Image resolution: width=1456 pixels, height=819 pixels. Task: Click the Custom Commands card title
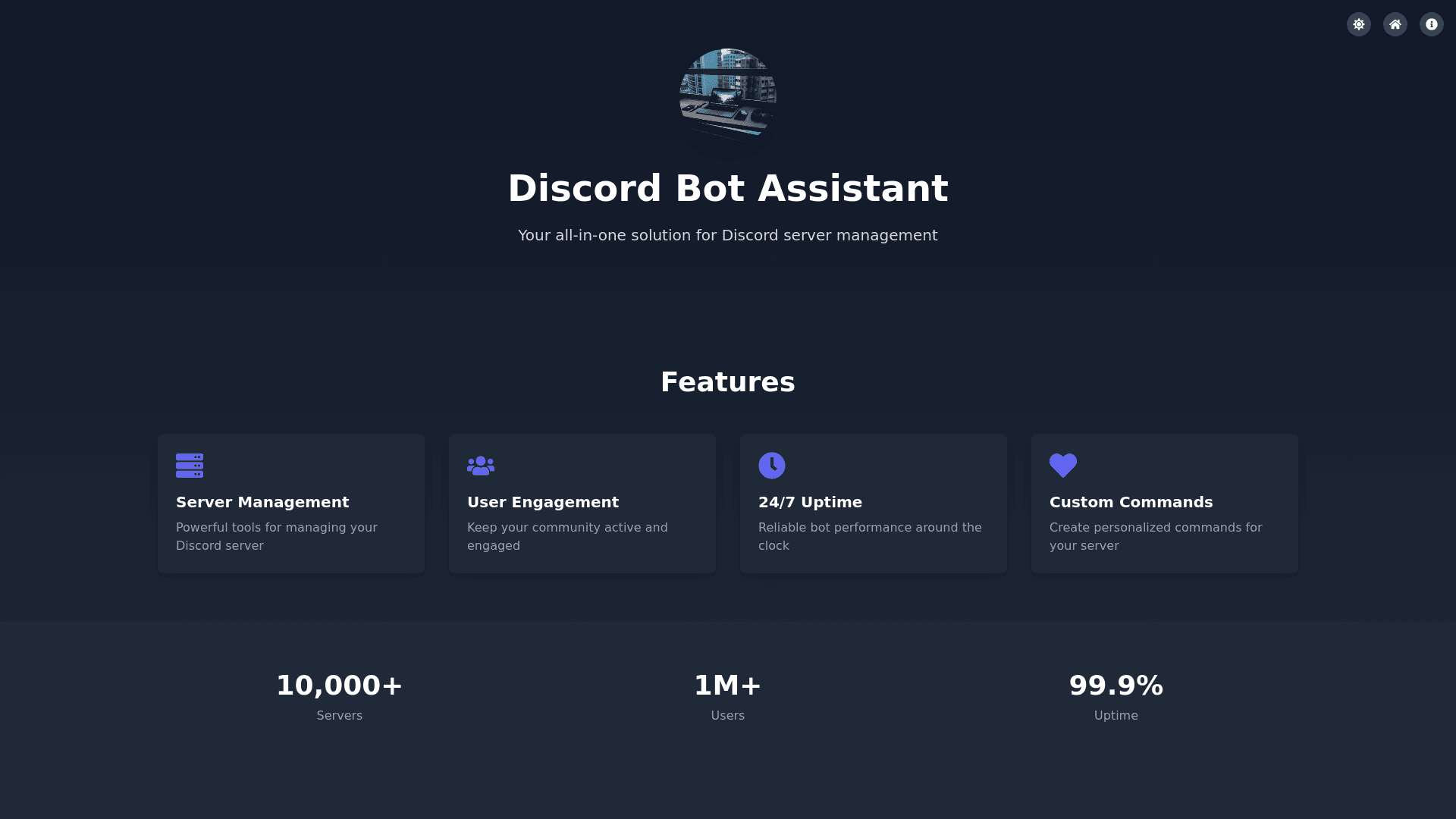(x=1131, y=502)
